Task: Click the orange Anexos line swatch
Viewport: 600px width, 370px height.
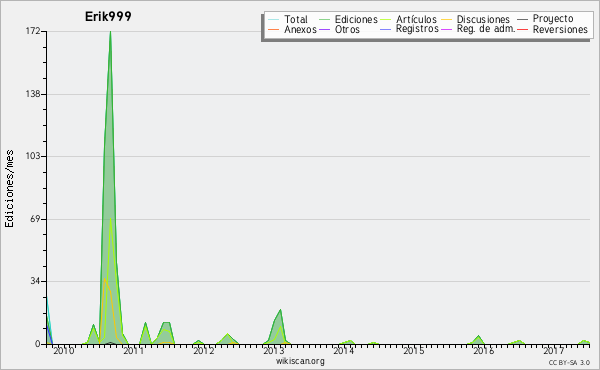Action: [x=274, y=29]
